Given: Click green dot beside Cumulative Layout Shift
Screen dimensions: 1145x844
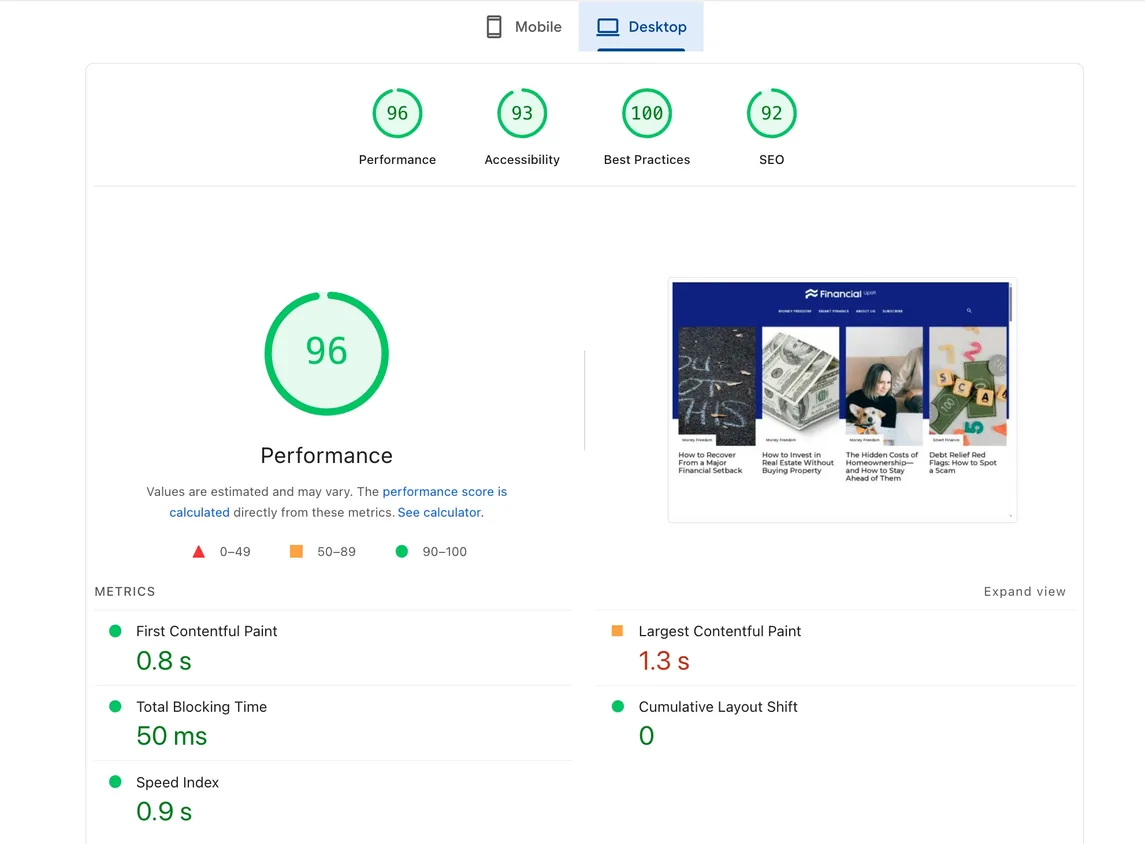Looking at the screenshot, I should tap(618, 706).
